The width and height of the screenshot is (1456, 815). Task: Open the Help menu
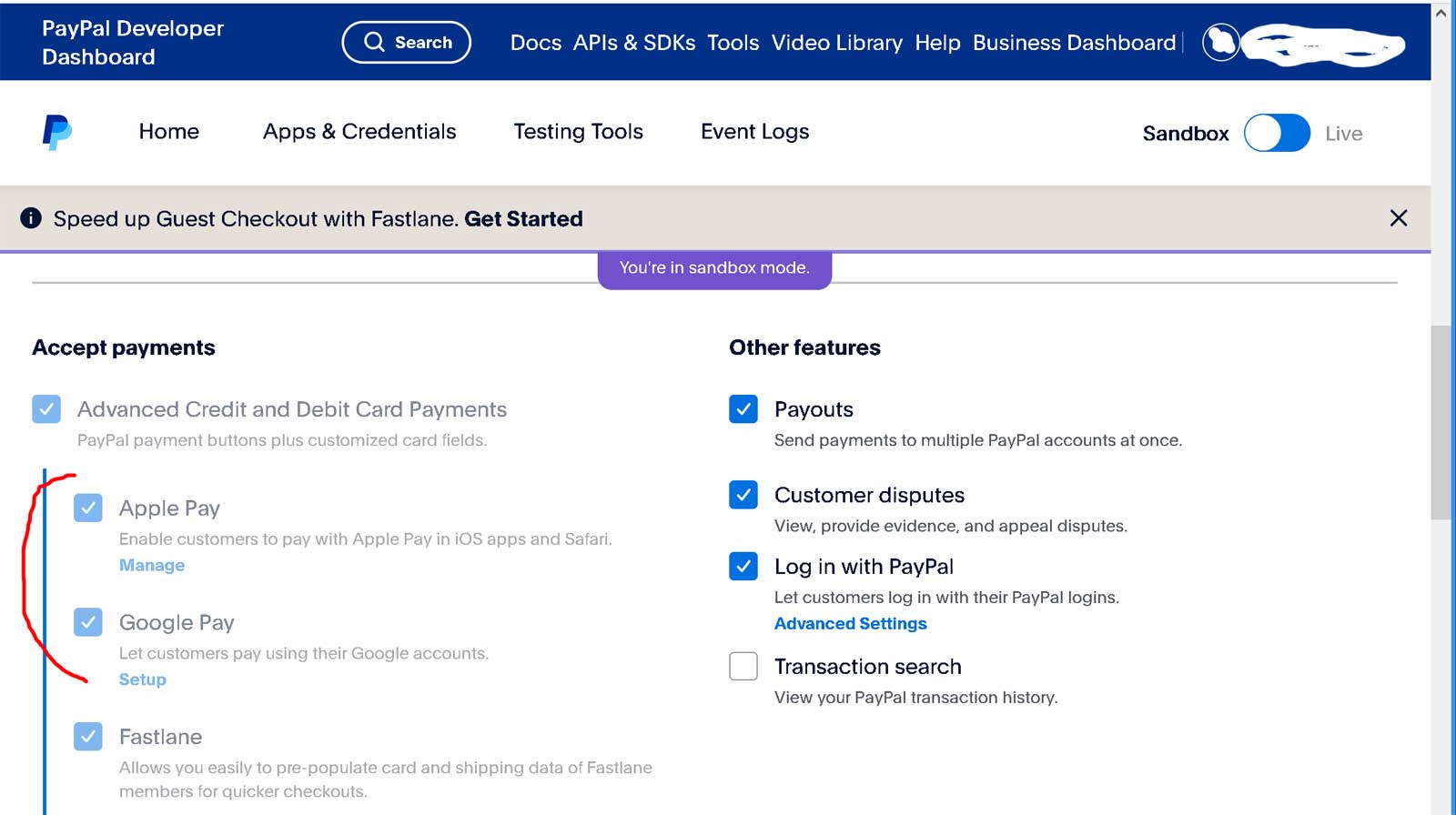(x=938, y=43)
